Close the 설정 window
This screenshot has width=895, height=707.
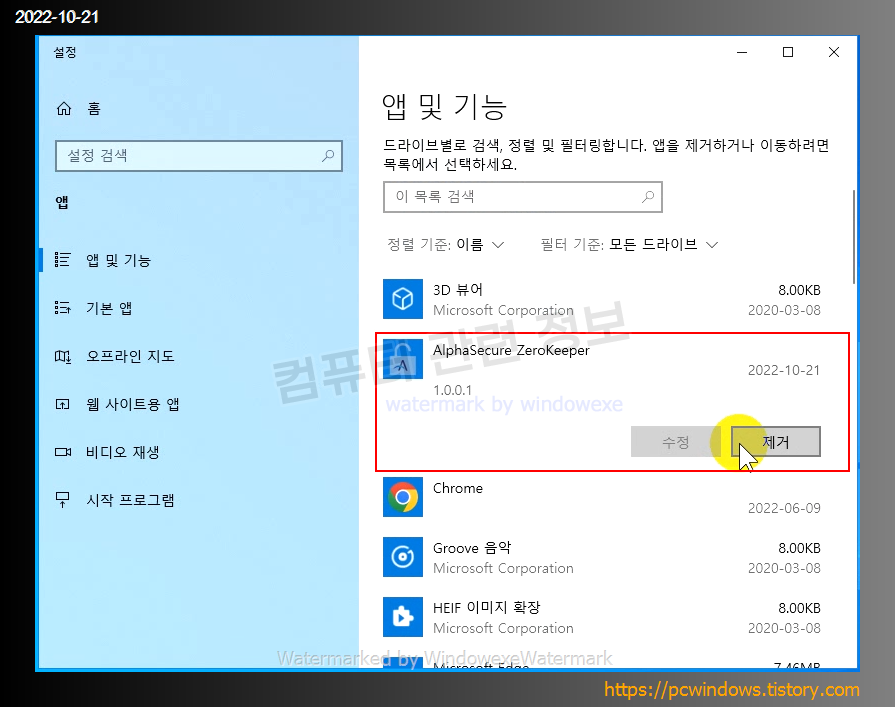[x=833, y=52]
